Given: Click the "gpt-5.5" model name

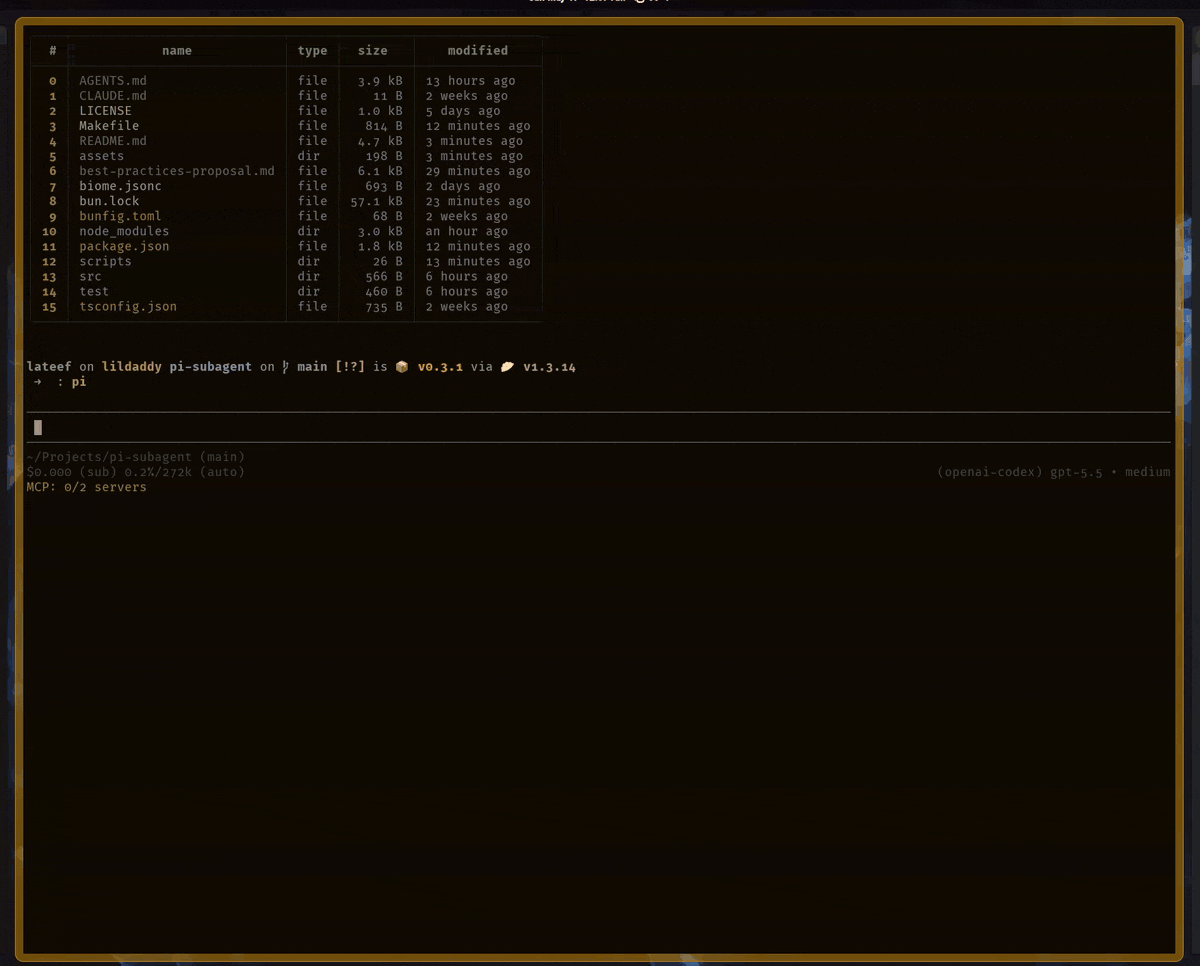Looking at the screenshot, I should click(x=1076, y=472).
